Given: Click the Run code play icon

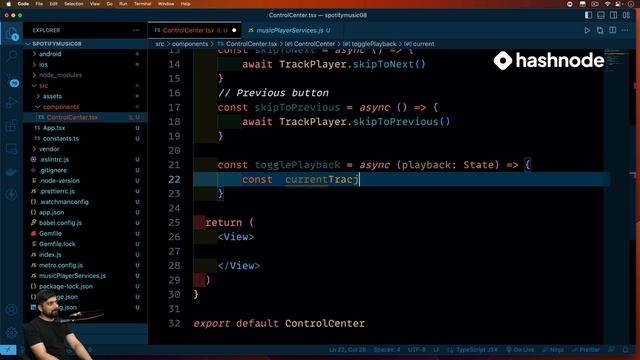Looking at the screenshot, I should click(587, 30).
